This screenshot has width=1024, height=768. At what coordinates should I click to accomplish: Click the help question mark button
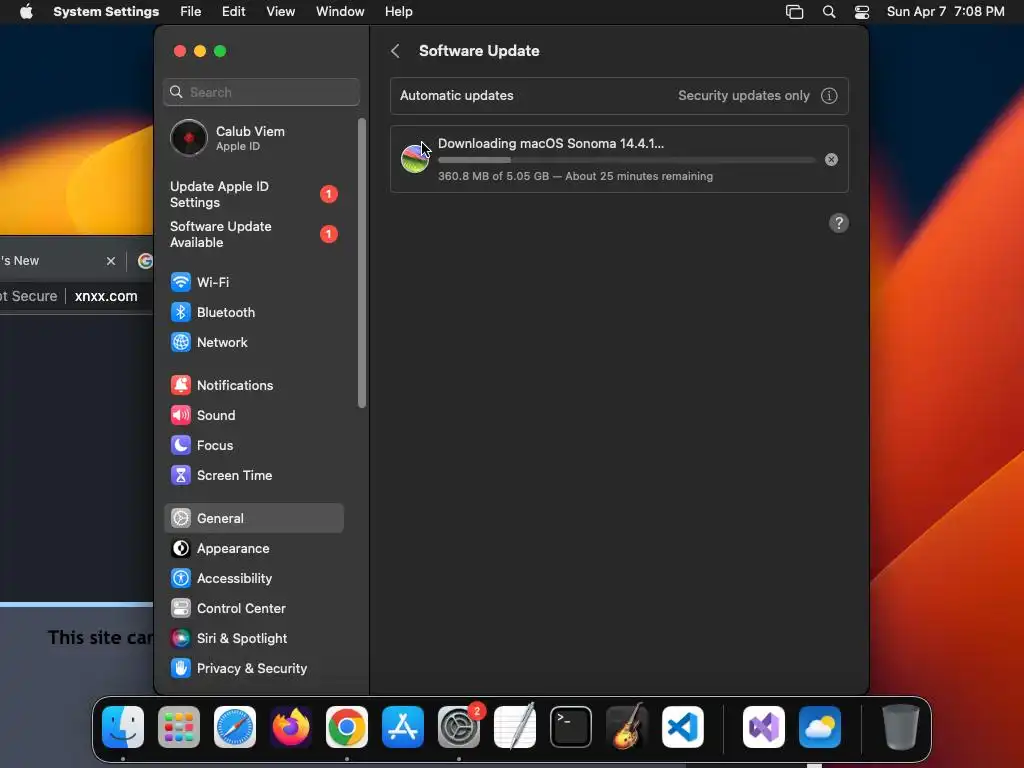pyautogui.click(x=839, y=223)
